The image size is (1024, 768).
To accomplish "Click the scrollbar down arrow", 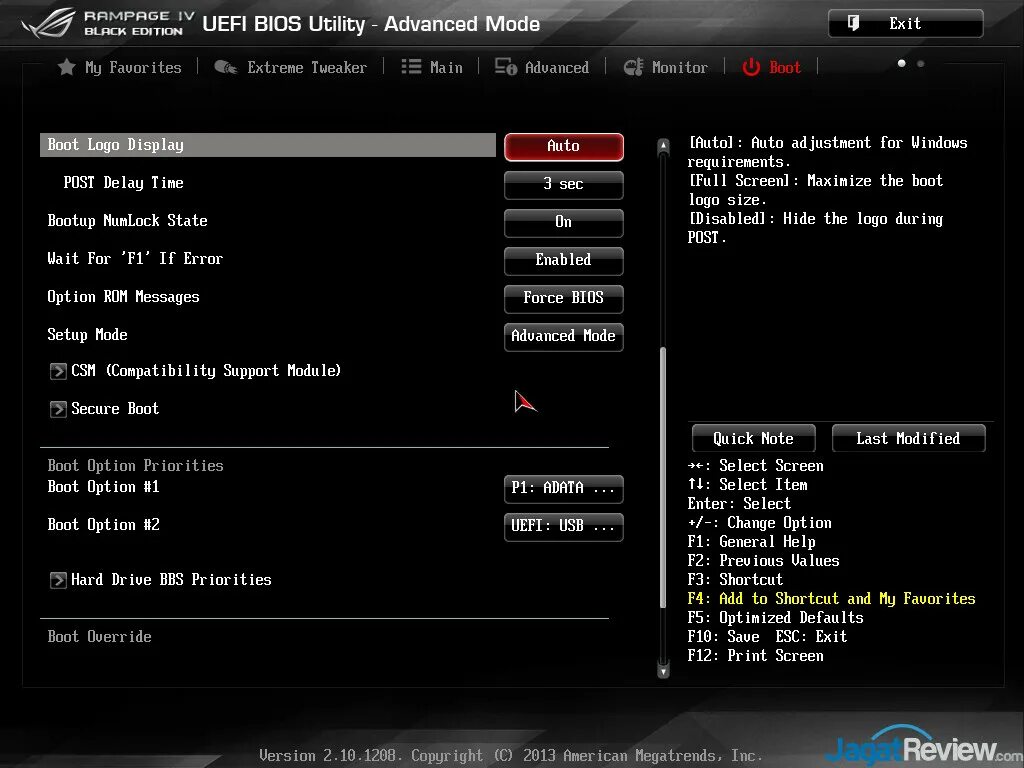I will coord(664,670).
